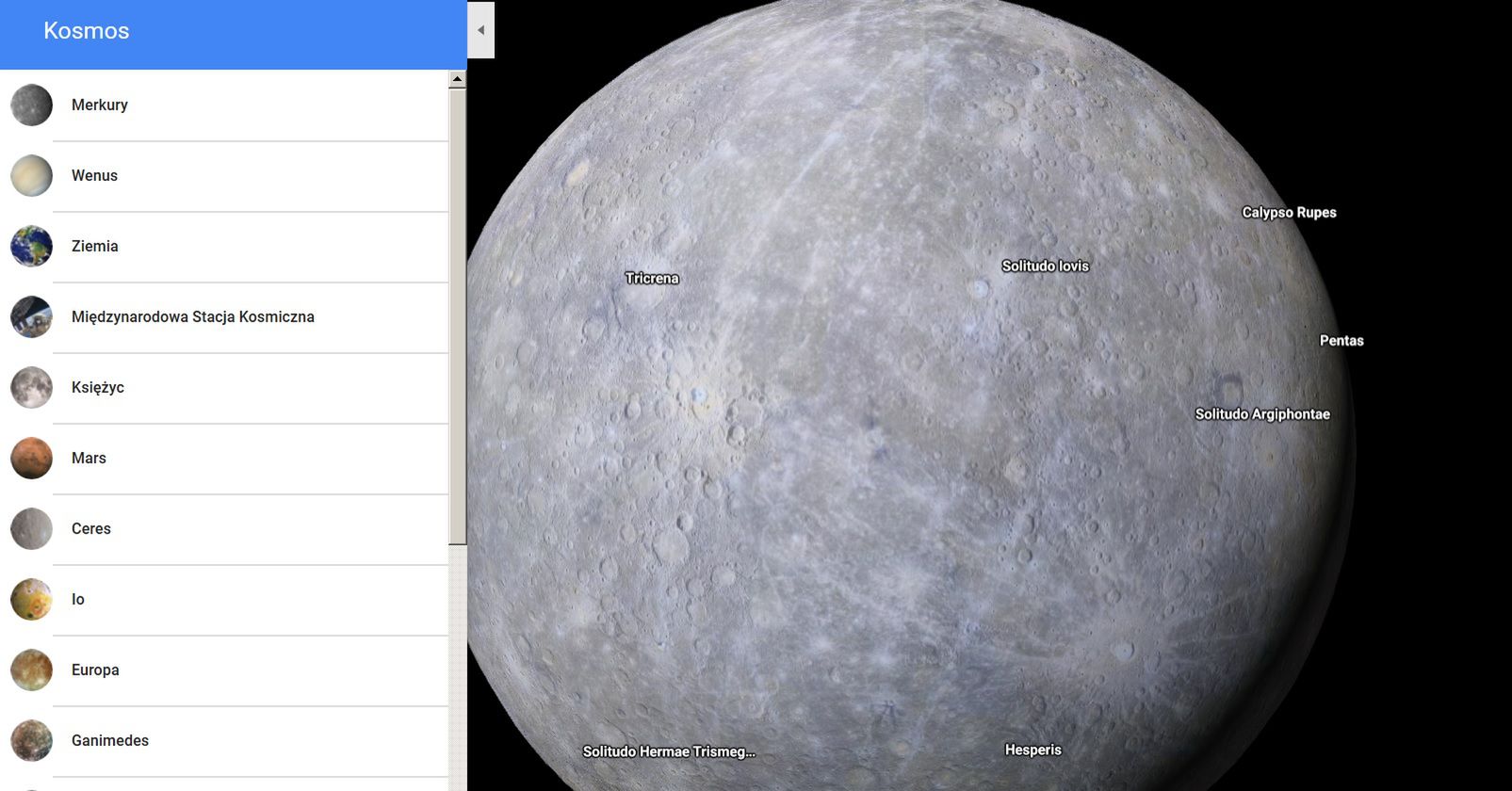Collapse the side panel with arrow
Image resolution: width=1512 pixels, height=791 pixels.
tap(480, 30)
